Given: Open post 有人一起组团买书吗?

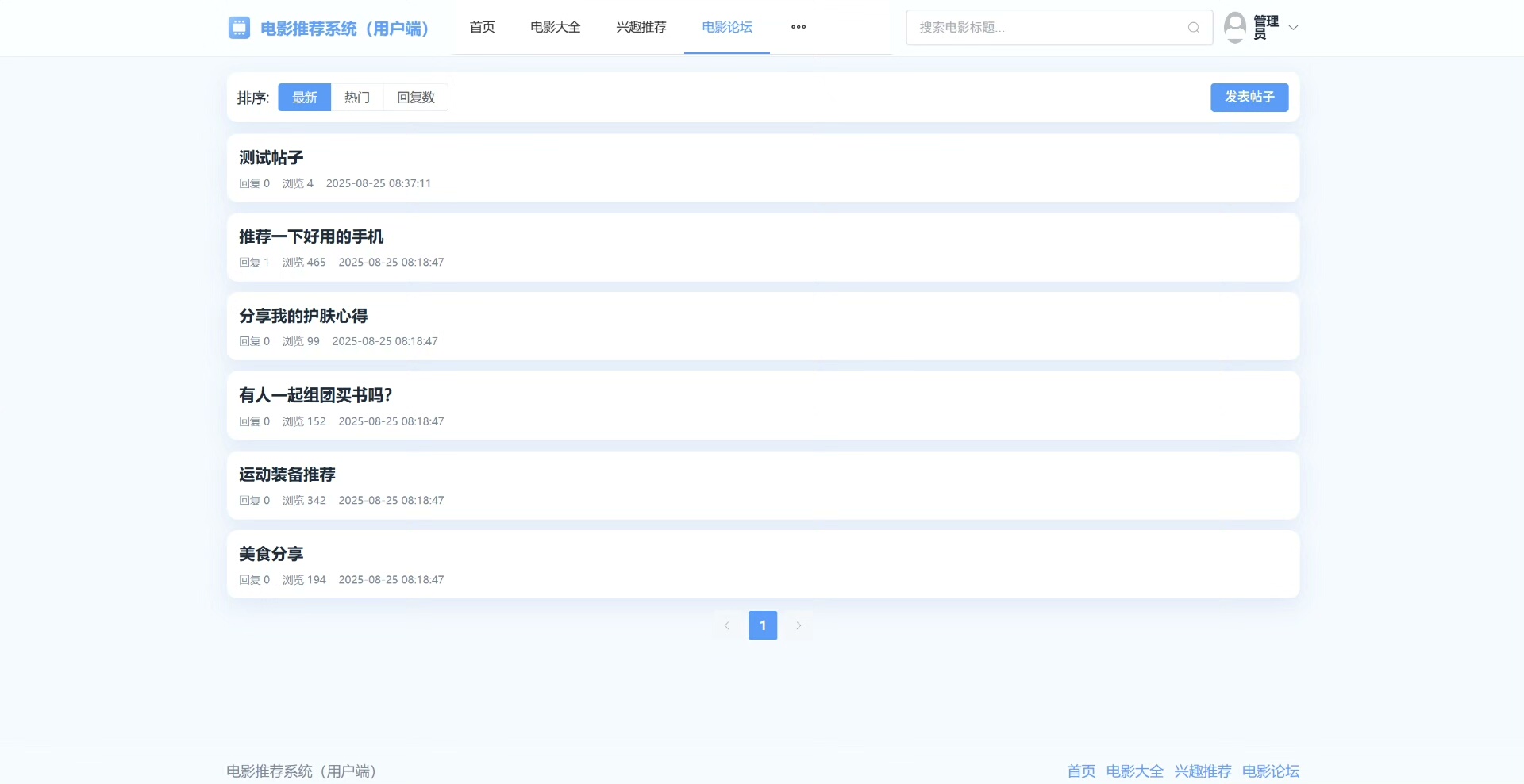Looking at the screenshot, I should point(315,395).
